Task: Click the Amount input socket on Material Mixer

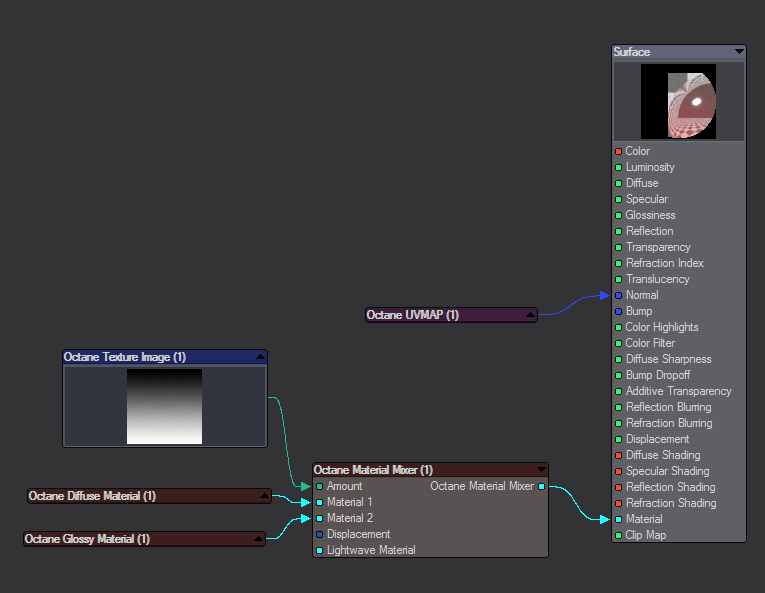Action: (x=320, y=487)
